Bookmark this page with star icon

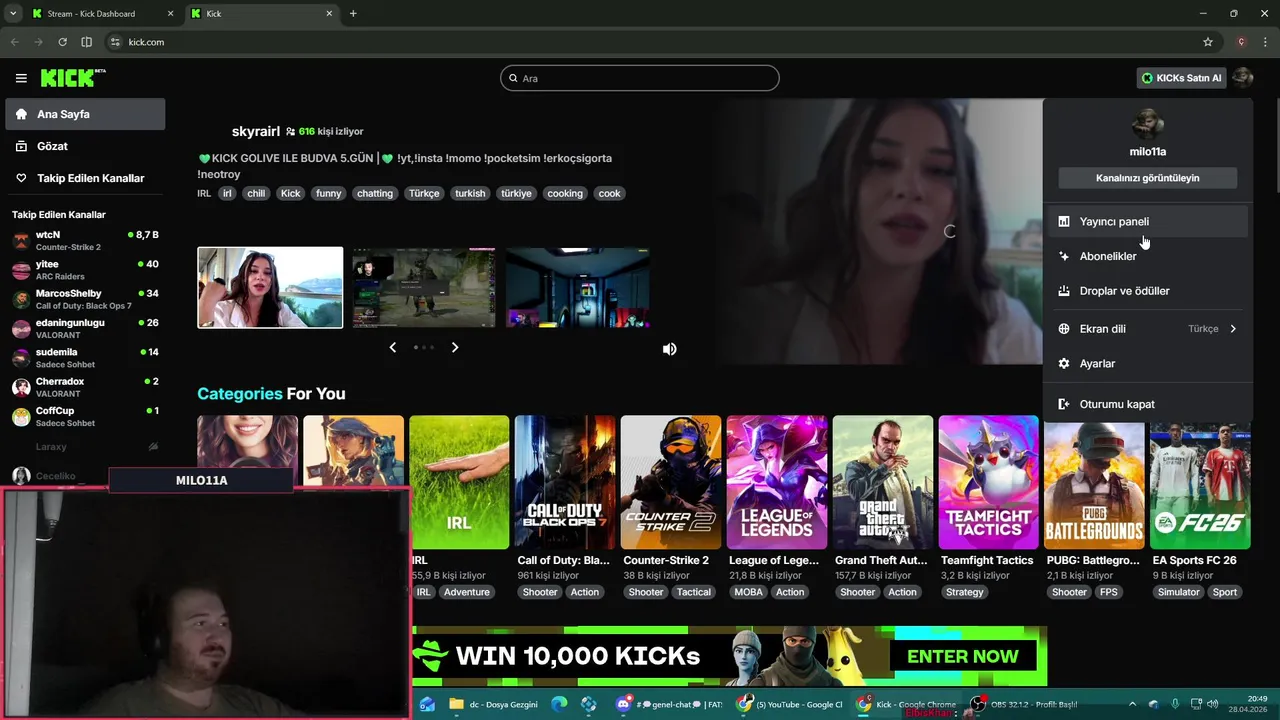coord(1208,42)
